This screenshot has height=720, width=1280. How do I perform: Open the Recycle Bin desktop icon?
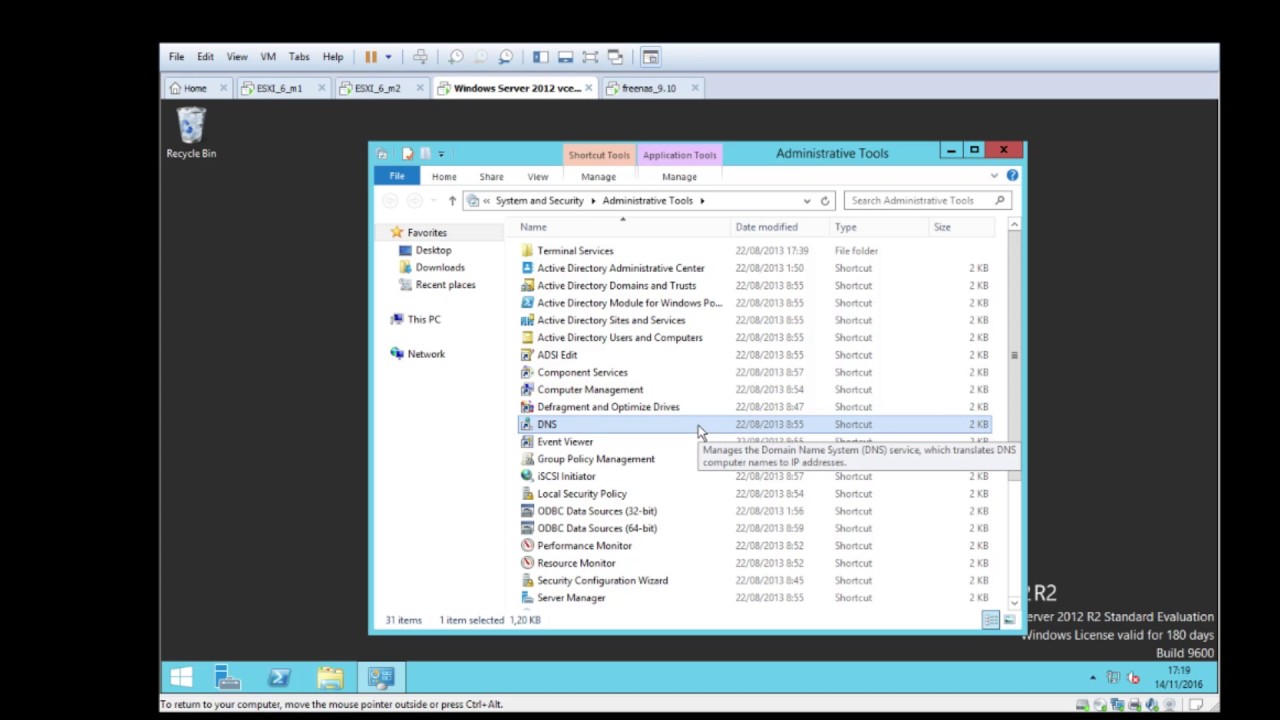click(x=191, y=134)
